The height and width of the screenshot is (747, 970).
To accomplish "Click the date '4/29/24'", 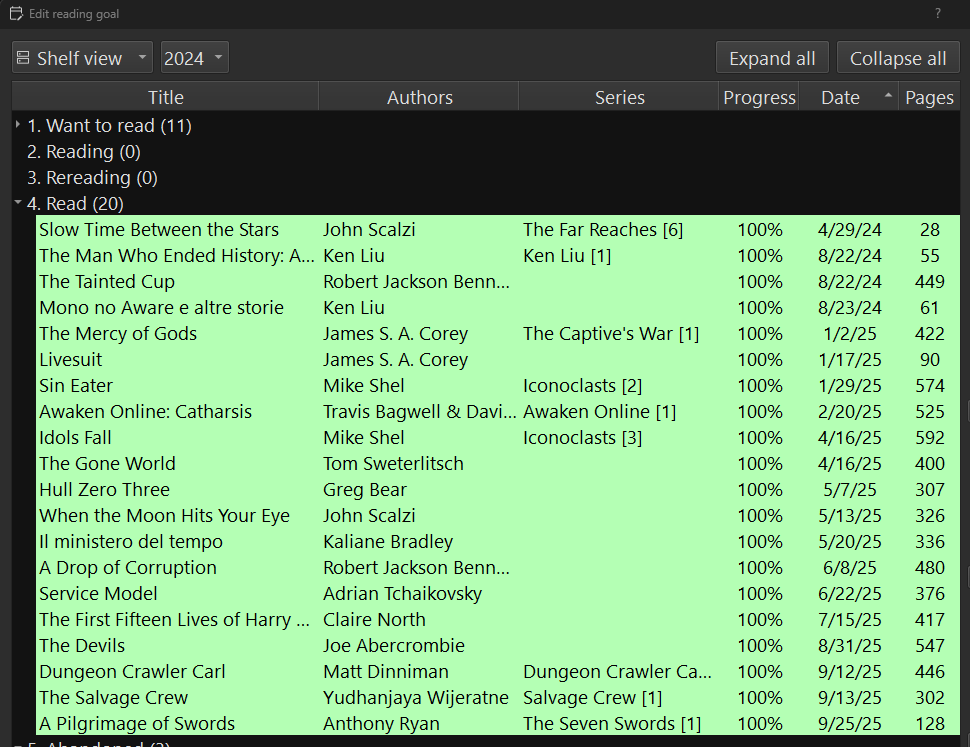I will (x=849, y=229).
